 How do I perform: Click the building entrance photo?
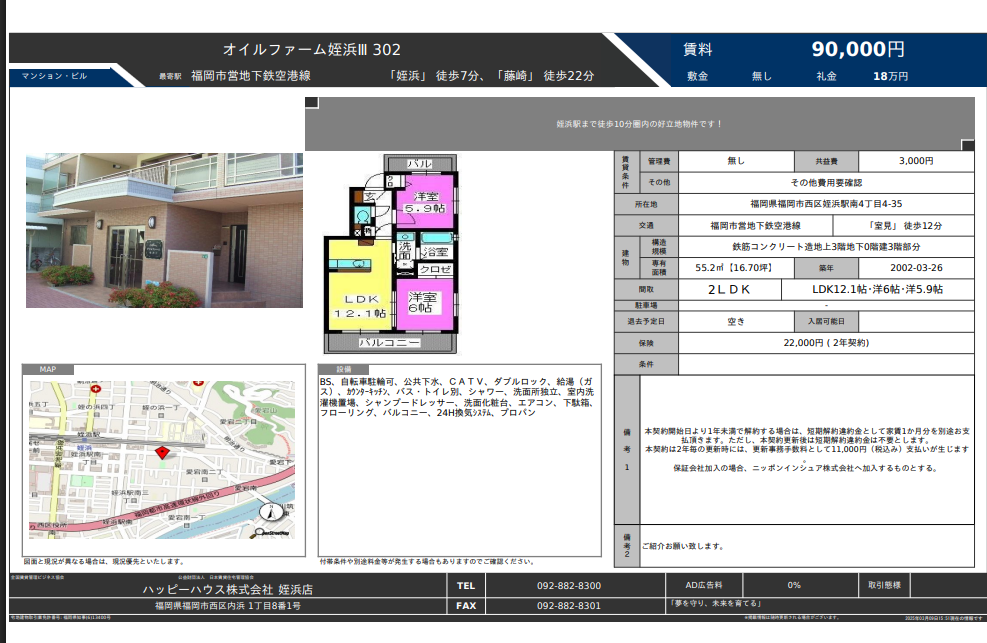click(x=164, y=230)
